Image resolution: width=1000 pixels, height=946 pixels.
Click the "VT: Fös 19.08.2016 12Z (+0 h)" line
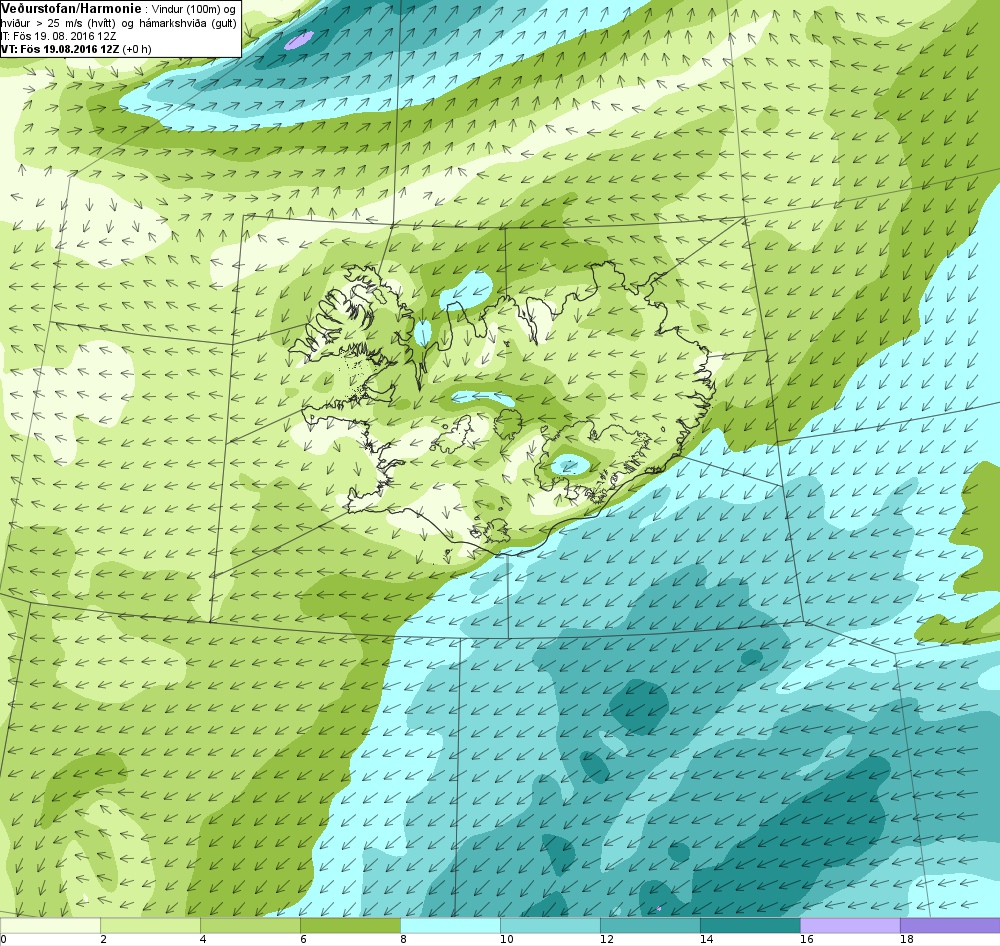click(76, 48)
